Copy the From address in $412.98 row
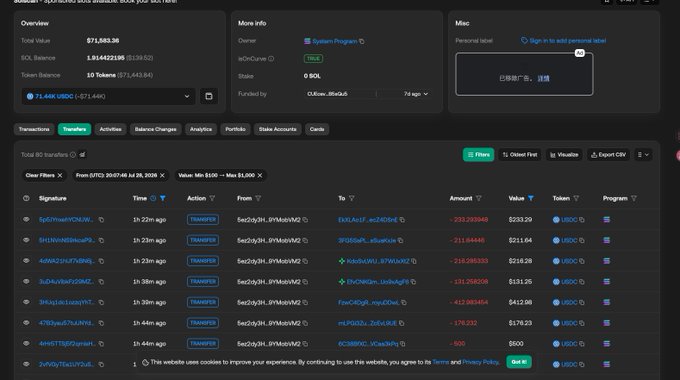The image size is (680, 380). pyautogui.click(x=305, y=302)
